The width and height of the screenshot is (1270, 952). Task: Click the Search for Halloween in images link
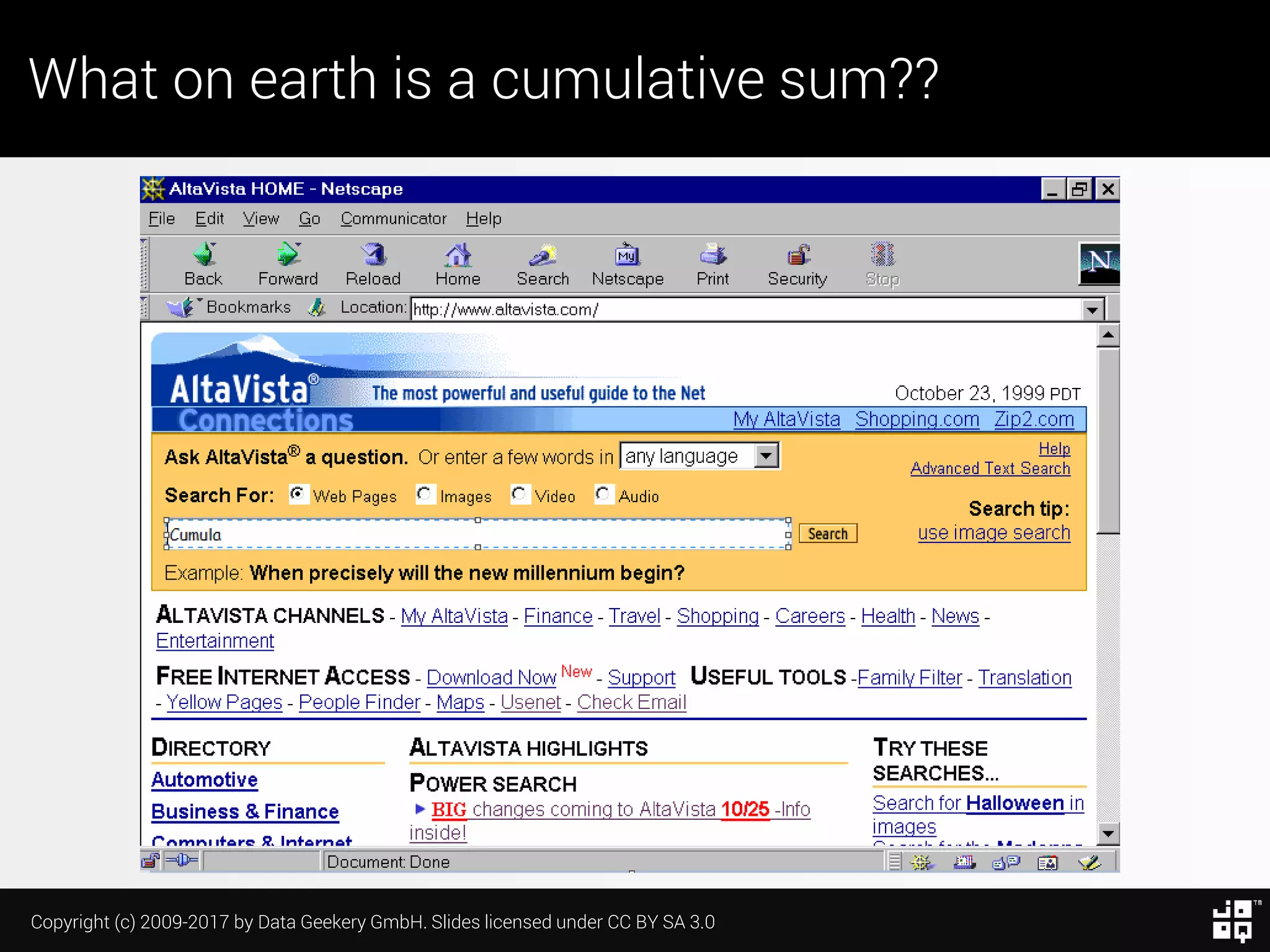[x=978, y=815]
